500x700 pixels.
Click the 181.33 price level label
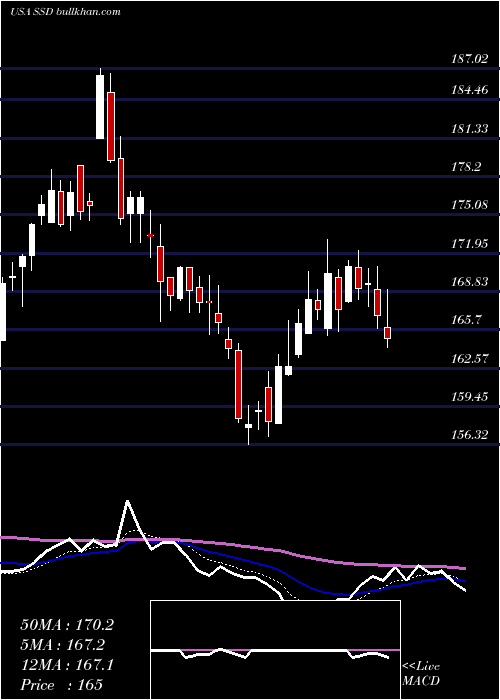(x=470, y=129)
